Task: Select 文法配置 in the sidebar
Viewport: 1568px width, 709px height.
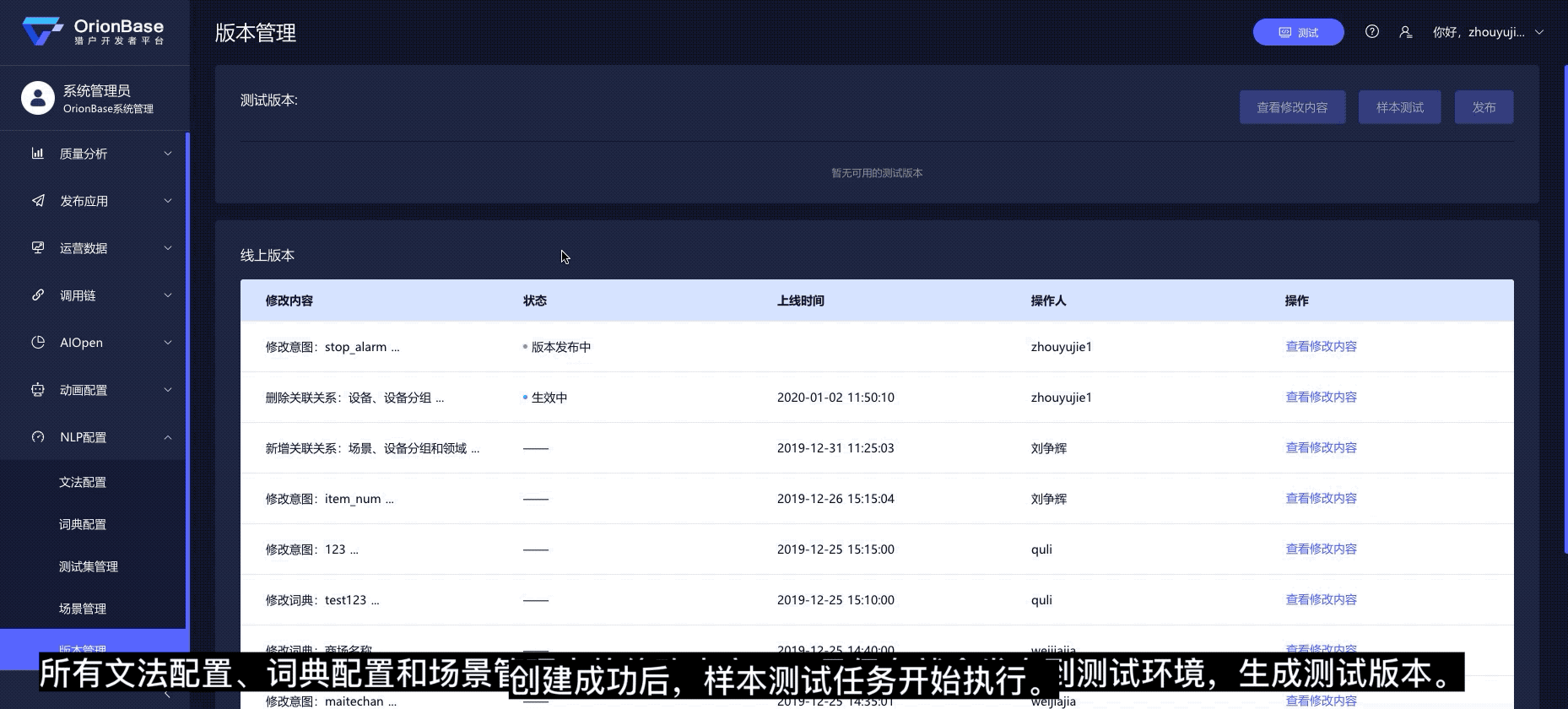Action: coord(83,482)
